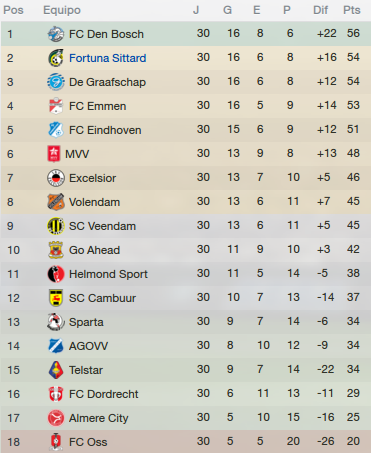The image size is (371, 453).
Task: Select the Volendam orange crest
Action: pos(56,202)
